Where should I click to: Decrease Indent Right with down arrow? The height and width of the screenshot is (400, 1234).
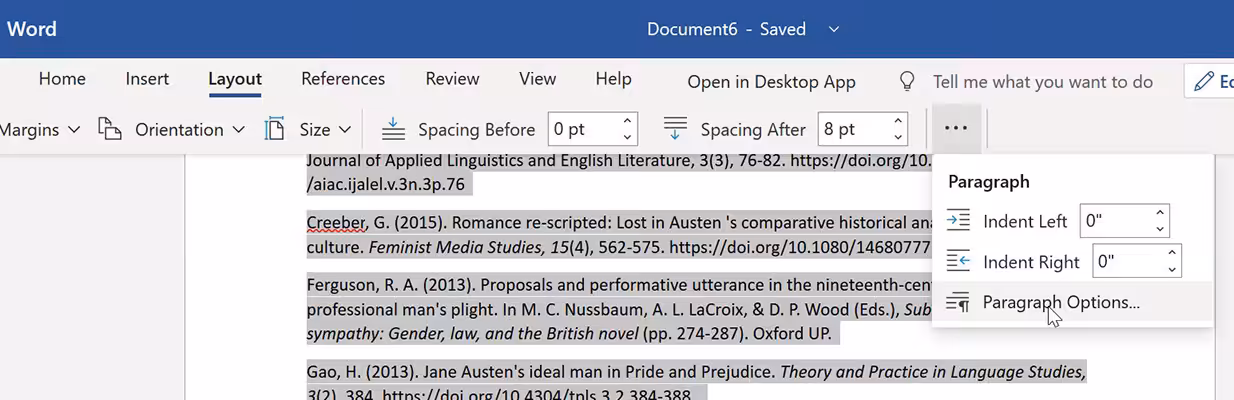(1172, 269)
